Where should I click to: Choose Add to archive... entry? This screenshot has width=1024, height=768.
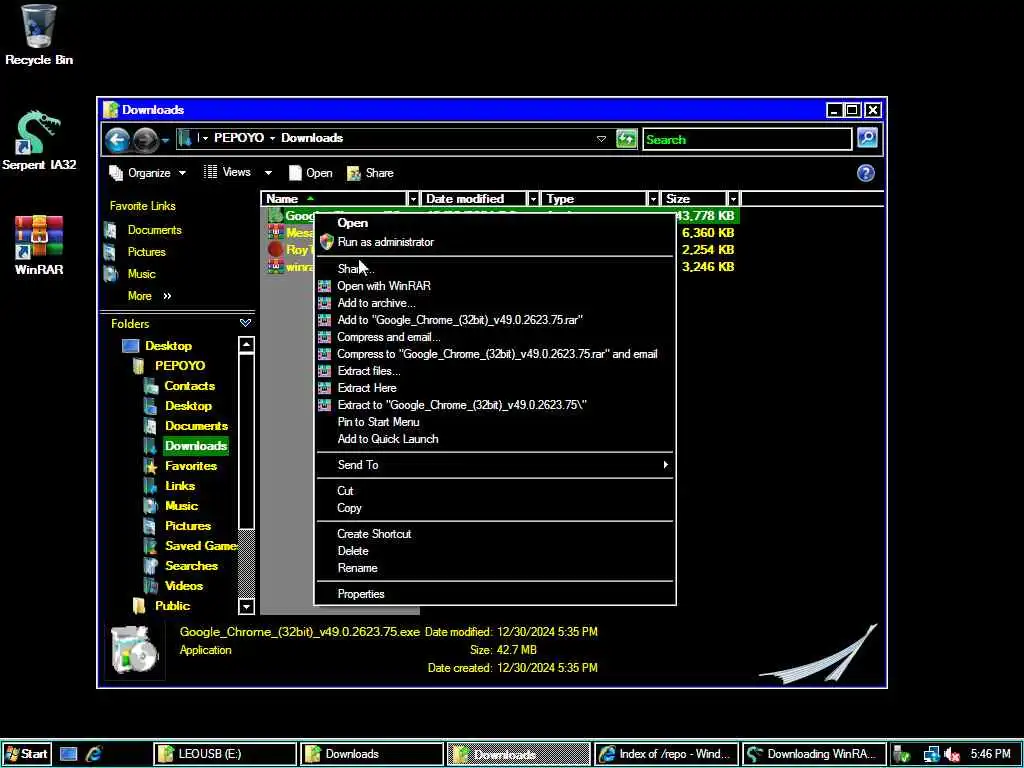tap(494, 303)
